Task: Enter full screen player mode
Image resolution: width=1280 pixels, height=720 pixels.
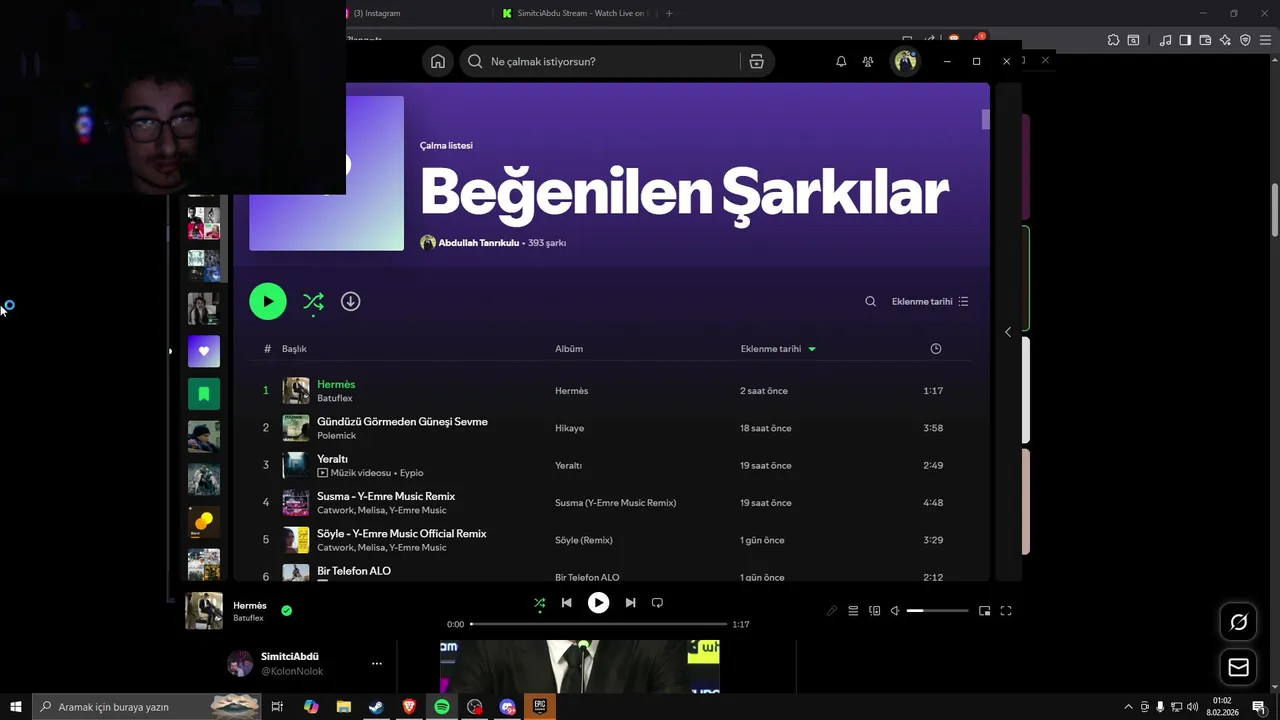Action: coord(1006,611)
